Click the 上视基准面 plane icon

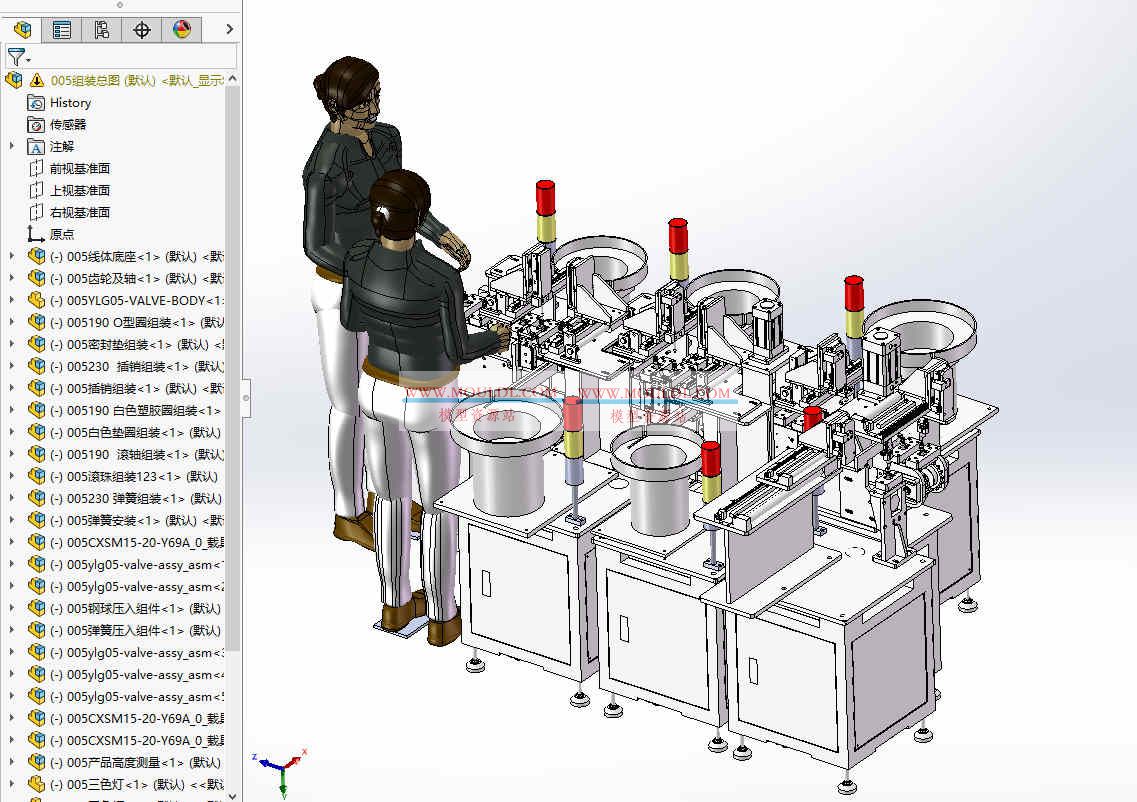coord(36,190)
